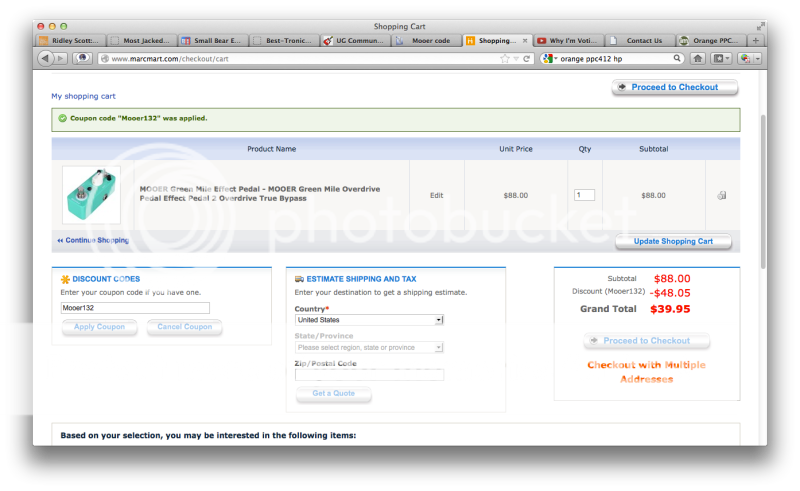Click Cancel Coupon button

[184, 327]
